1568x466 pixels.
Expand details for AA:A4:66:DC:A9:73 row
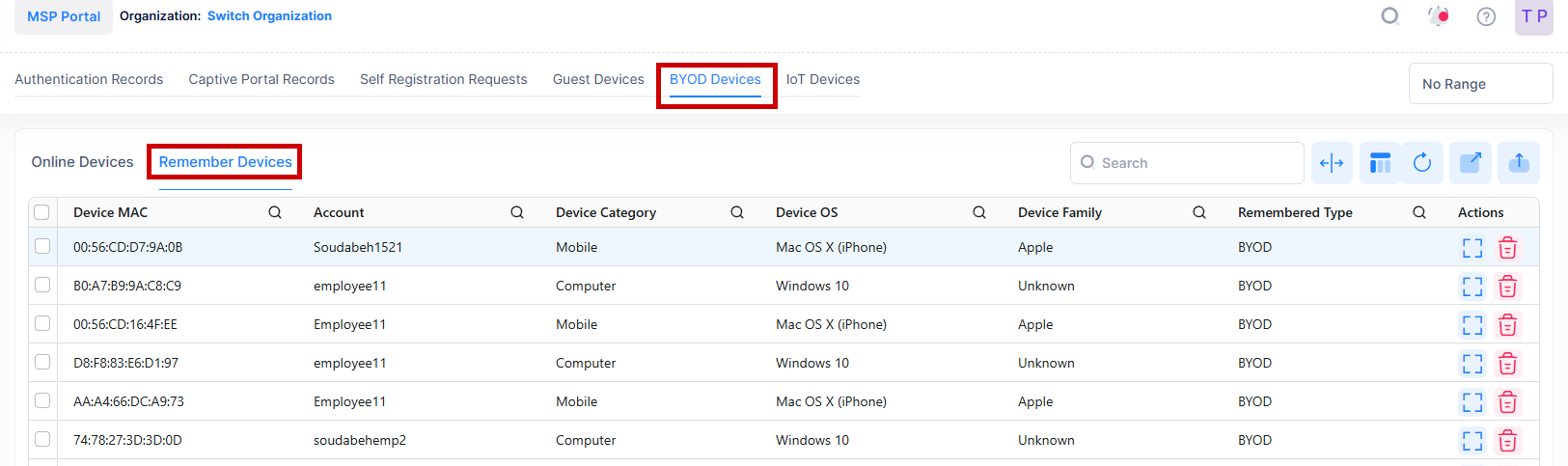point(1472,402)
